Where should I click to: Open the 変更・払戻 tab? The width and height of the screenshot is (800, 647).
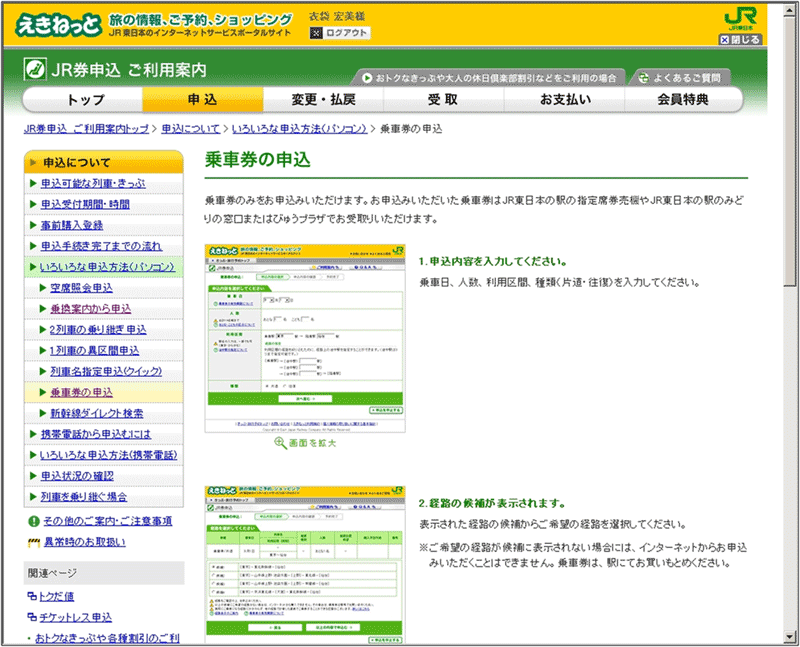tap(322, 100)
